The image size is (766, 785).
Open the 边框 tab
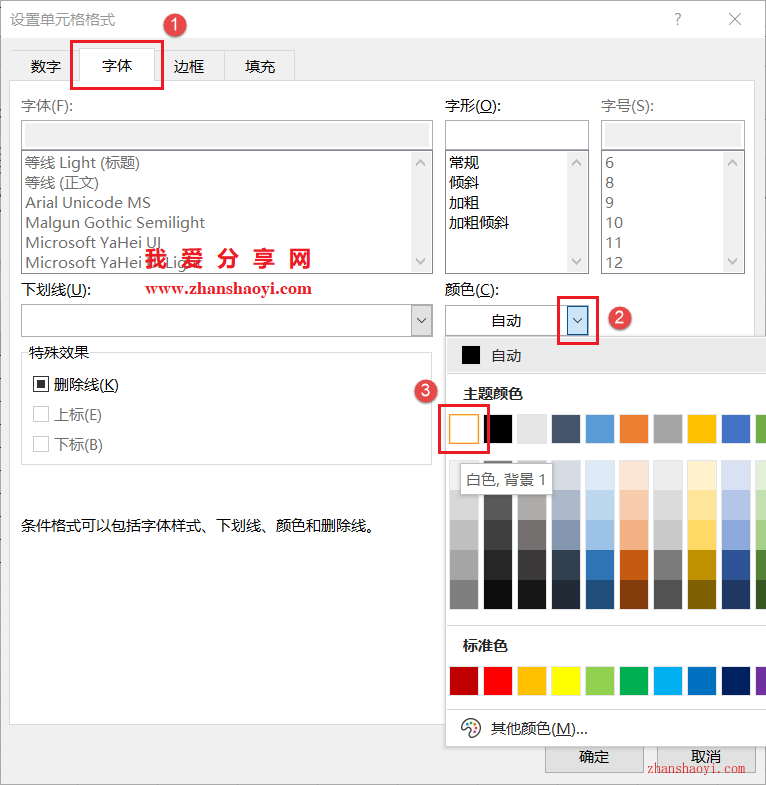189,66
